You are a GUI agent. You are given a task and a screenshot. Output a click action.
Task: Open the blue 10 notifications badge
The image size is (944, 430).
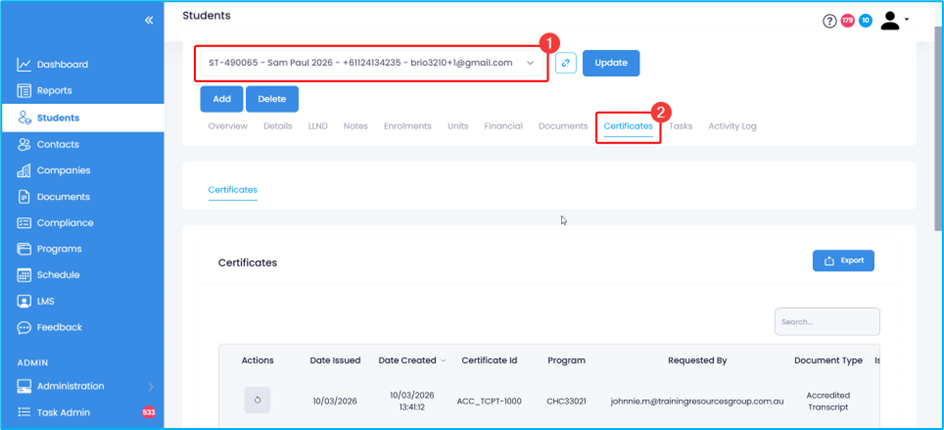(865, 21)
